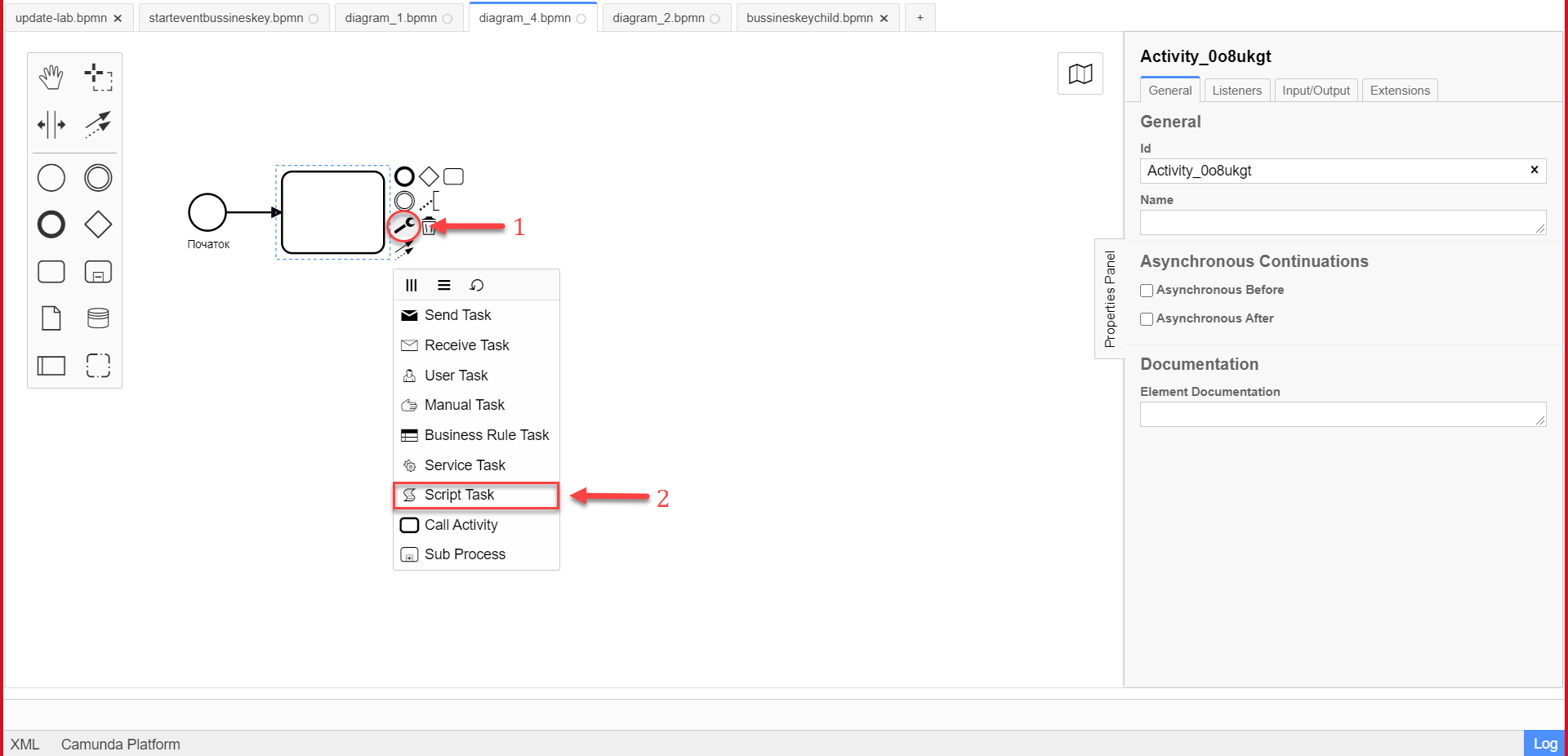
Task: Toggle parallel multi-instance marker in popup
Action: pyautogui.click(x=412, y=285)
